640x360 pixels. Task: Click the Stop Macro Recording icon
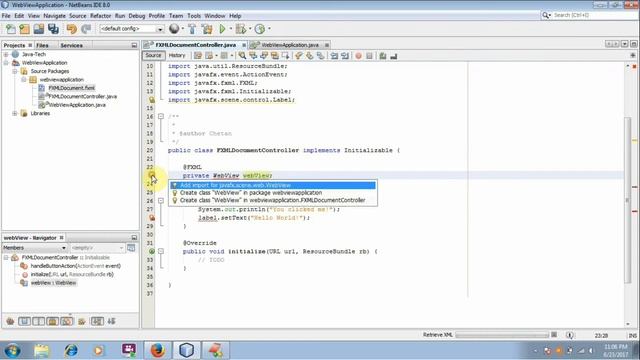pos(369,56)
